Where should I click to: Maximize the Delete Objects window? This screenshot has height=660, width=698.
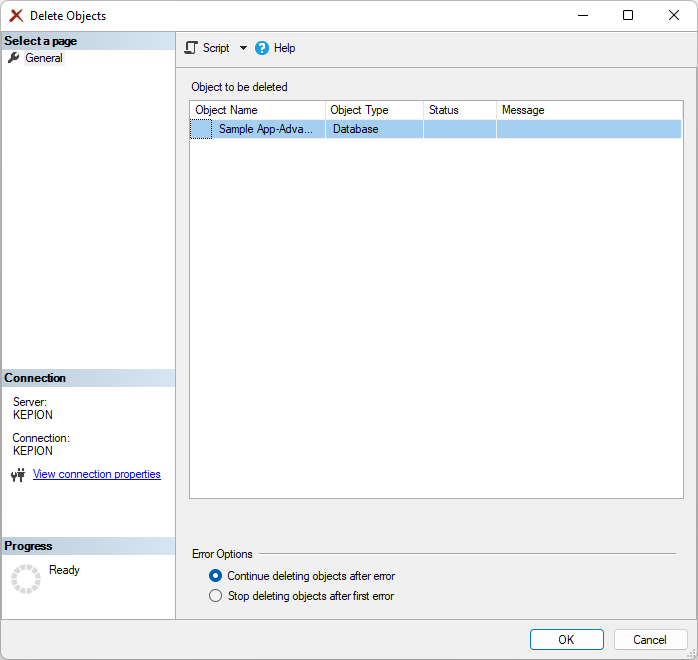point(628,15)
